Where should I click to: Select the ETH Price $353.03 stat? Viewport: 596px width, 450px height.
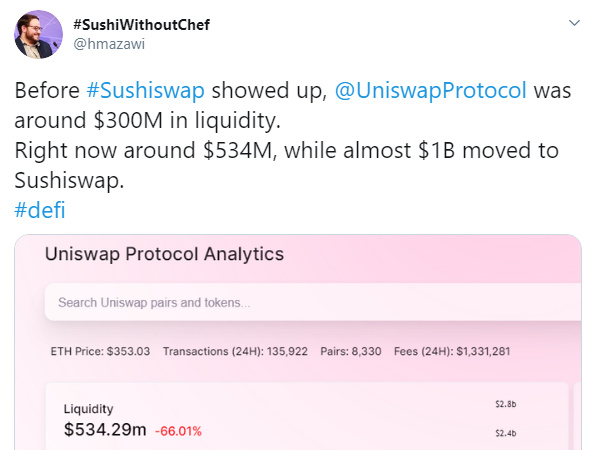[100, 351]
